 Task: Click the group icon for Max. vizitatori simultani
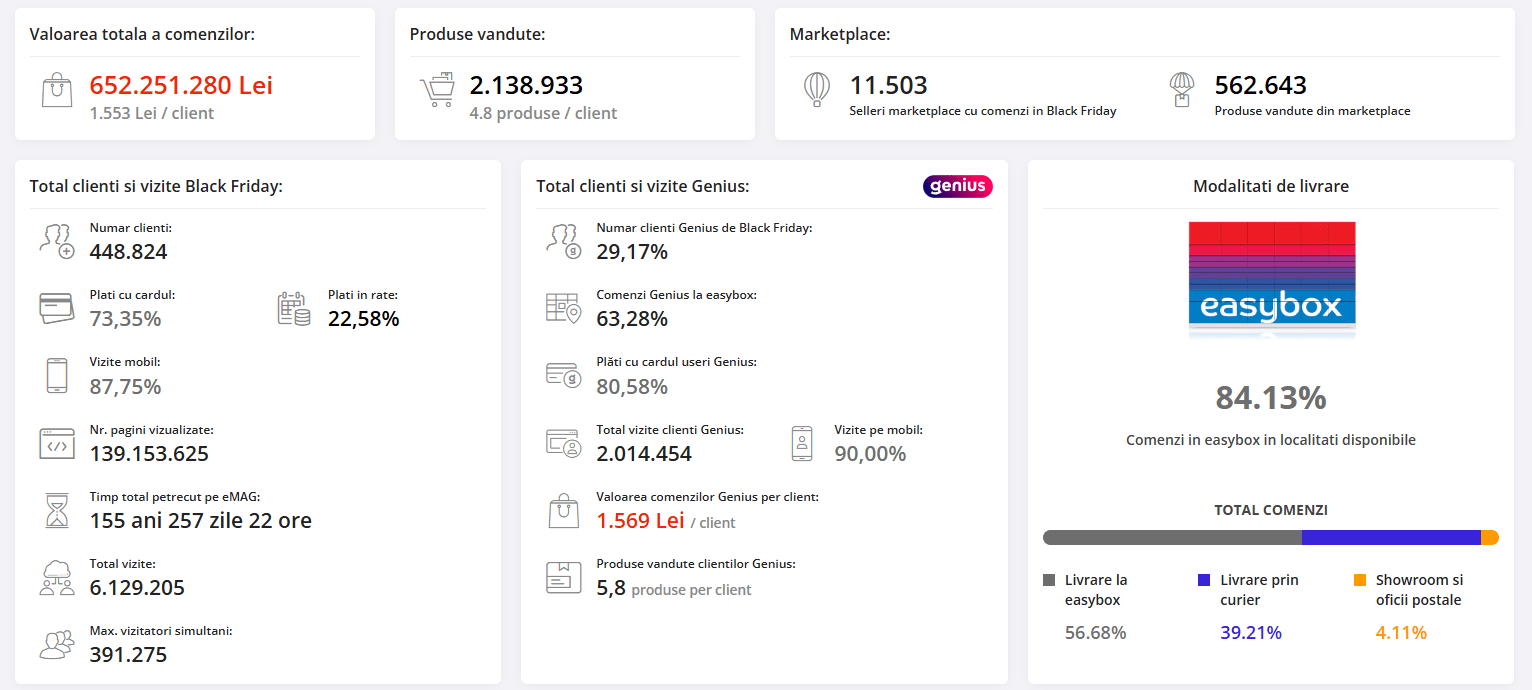57,644
